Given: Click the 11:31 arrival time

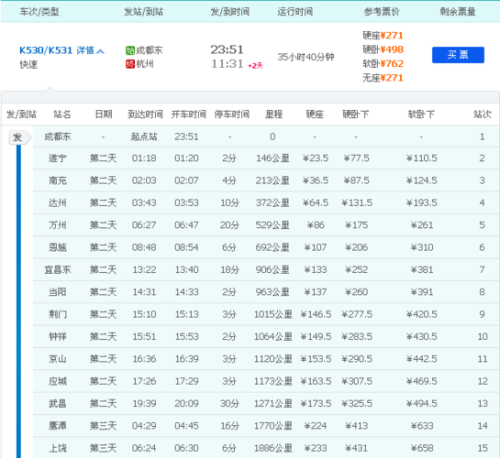Looking at the screenshot, I should click(x=227, y=64).
